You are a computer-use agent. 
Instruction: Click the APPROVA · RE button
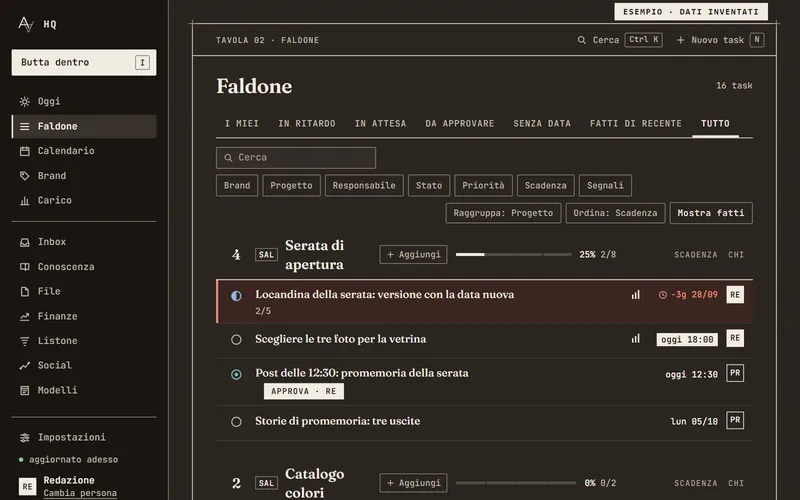click(x=304, y=391)
